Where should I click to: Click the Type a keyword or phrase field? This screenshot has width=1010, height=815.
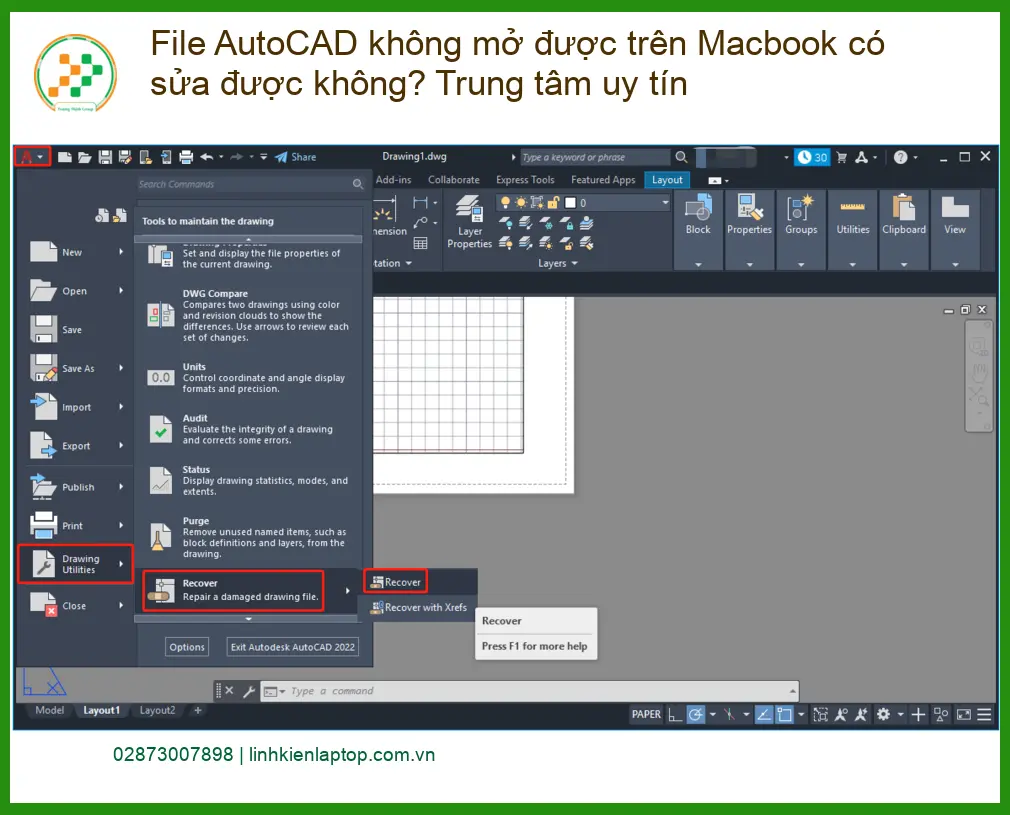coord(595,157)
